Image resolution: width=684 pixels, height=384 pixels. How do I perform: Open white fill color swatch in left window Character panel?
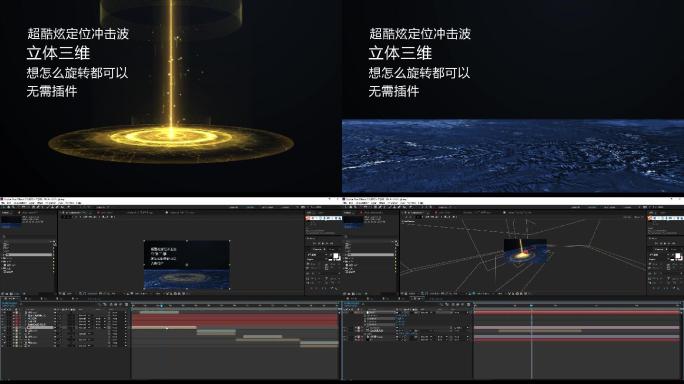[x=335, y=256]
